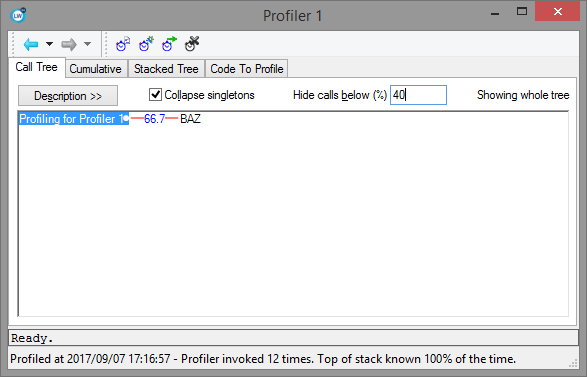Click the Showing whole tree label
The image size is (587, 377).
523,95
